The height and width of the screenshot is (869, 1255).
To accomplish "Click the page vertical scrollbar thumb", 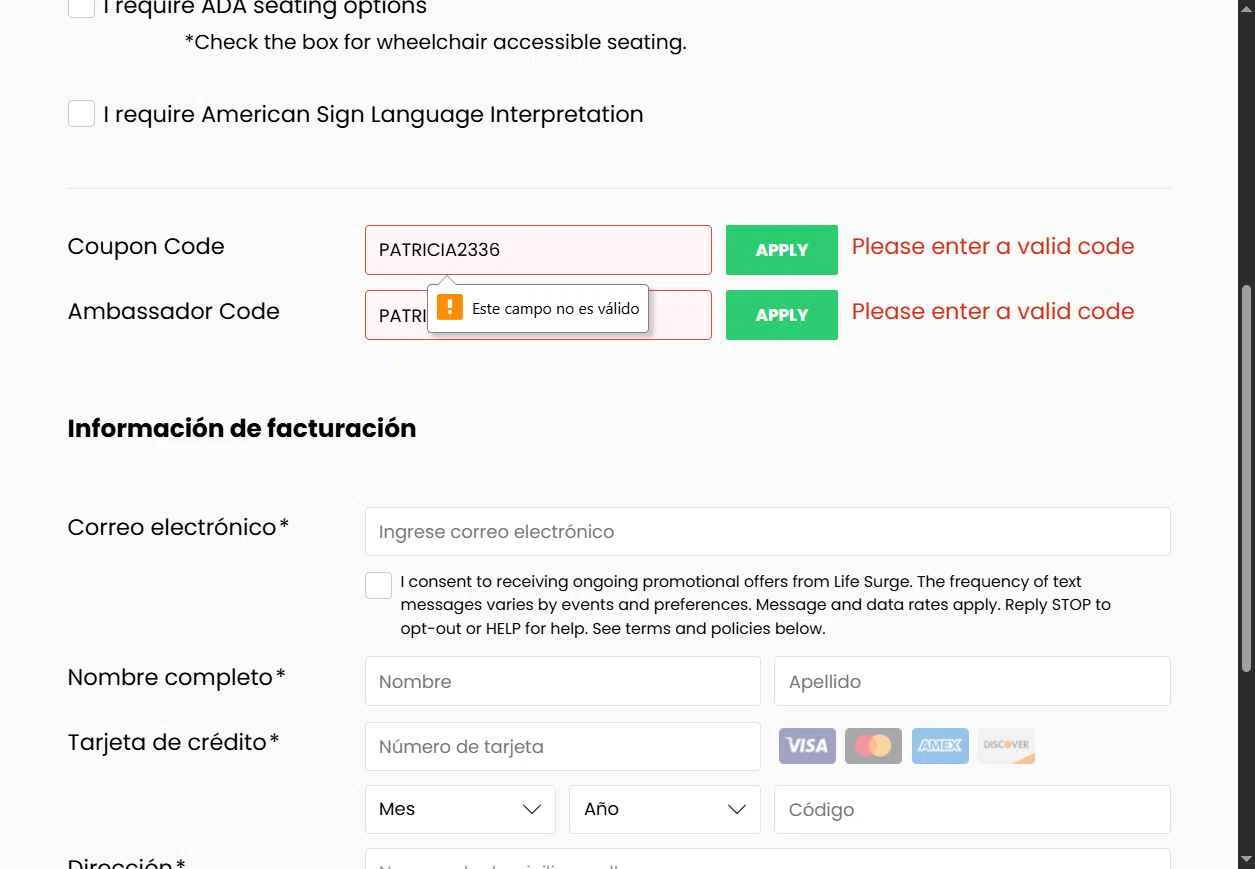I will pos(1246,480).
